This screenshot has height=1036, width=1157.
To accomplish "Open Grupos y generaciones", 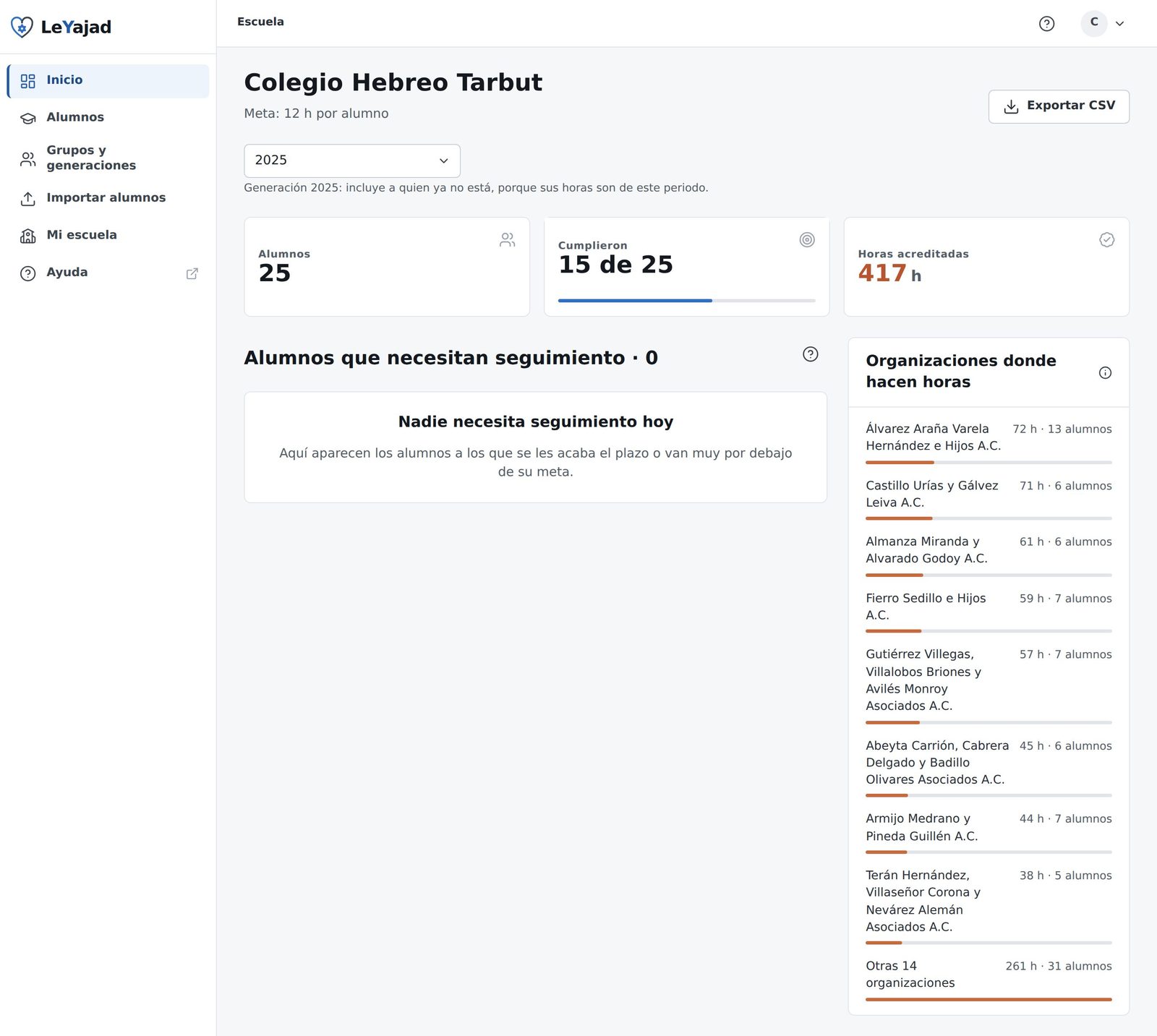I will tap(108, 158).
